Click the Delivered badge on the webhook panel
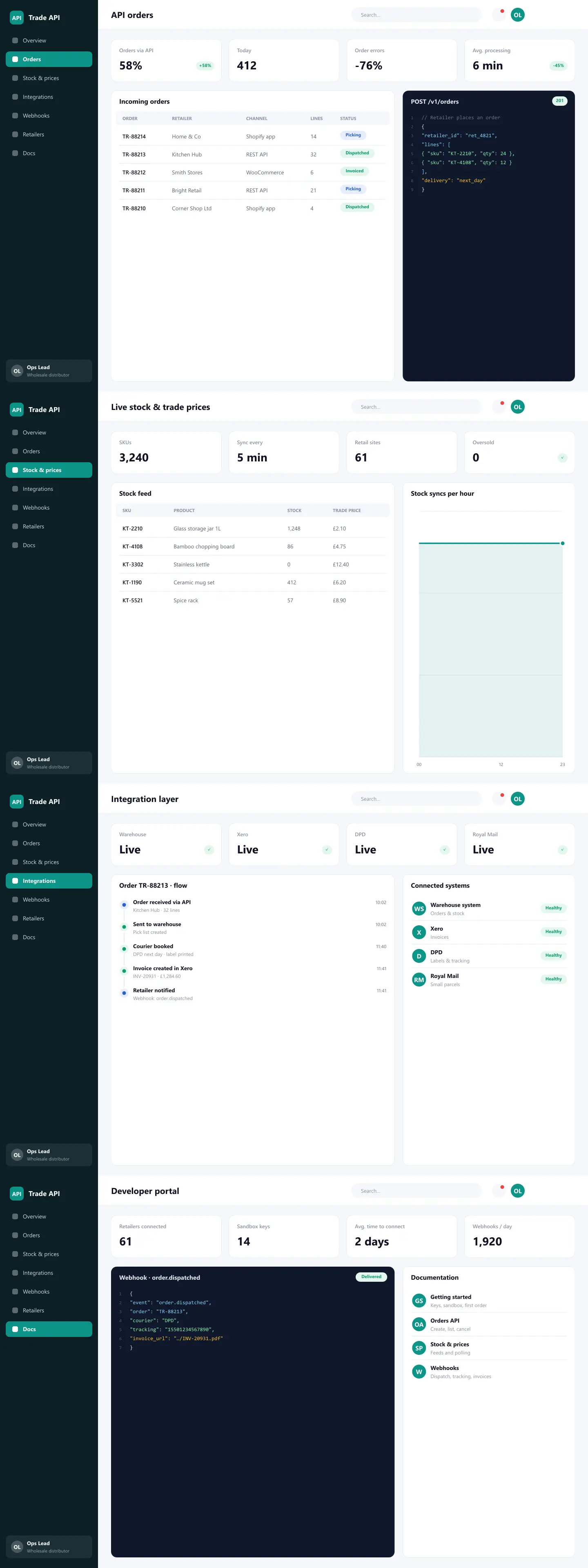This screenshot has height=1568, width=588. (x=371, y=1277)
